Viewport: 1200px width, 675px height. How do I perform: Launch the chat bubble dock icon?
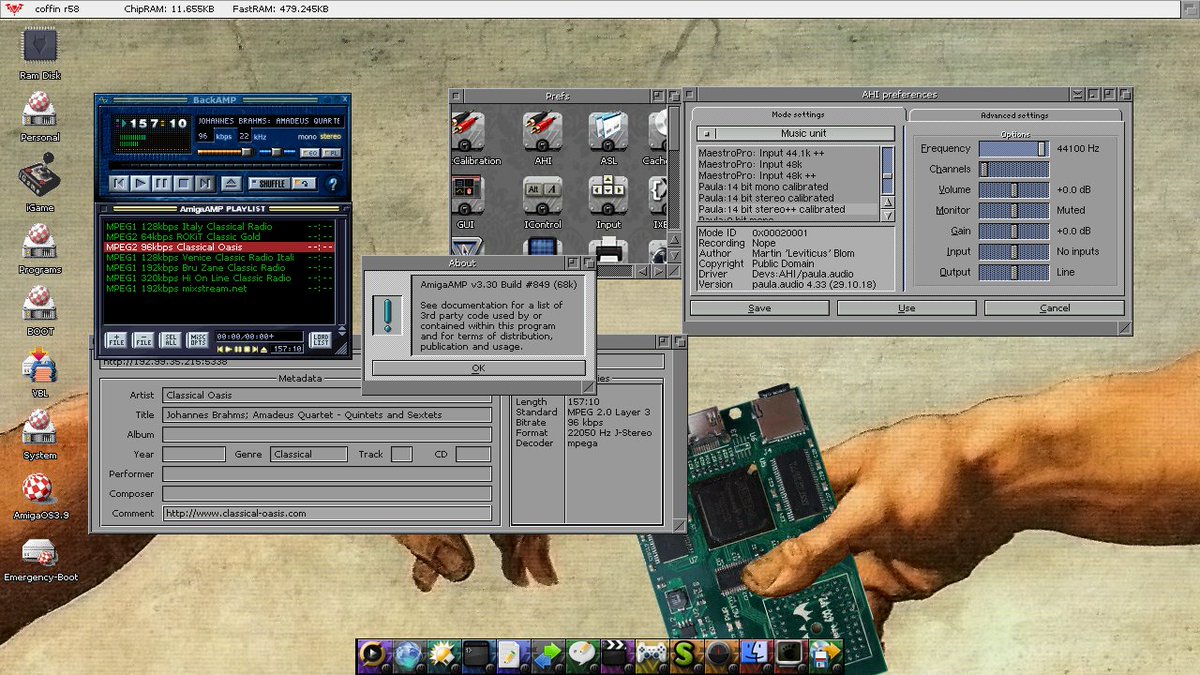[582, 654]
